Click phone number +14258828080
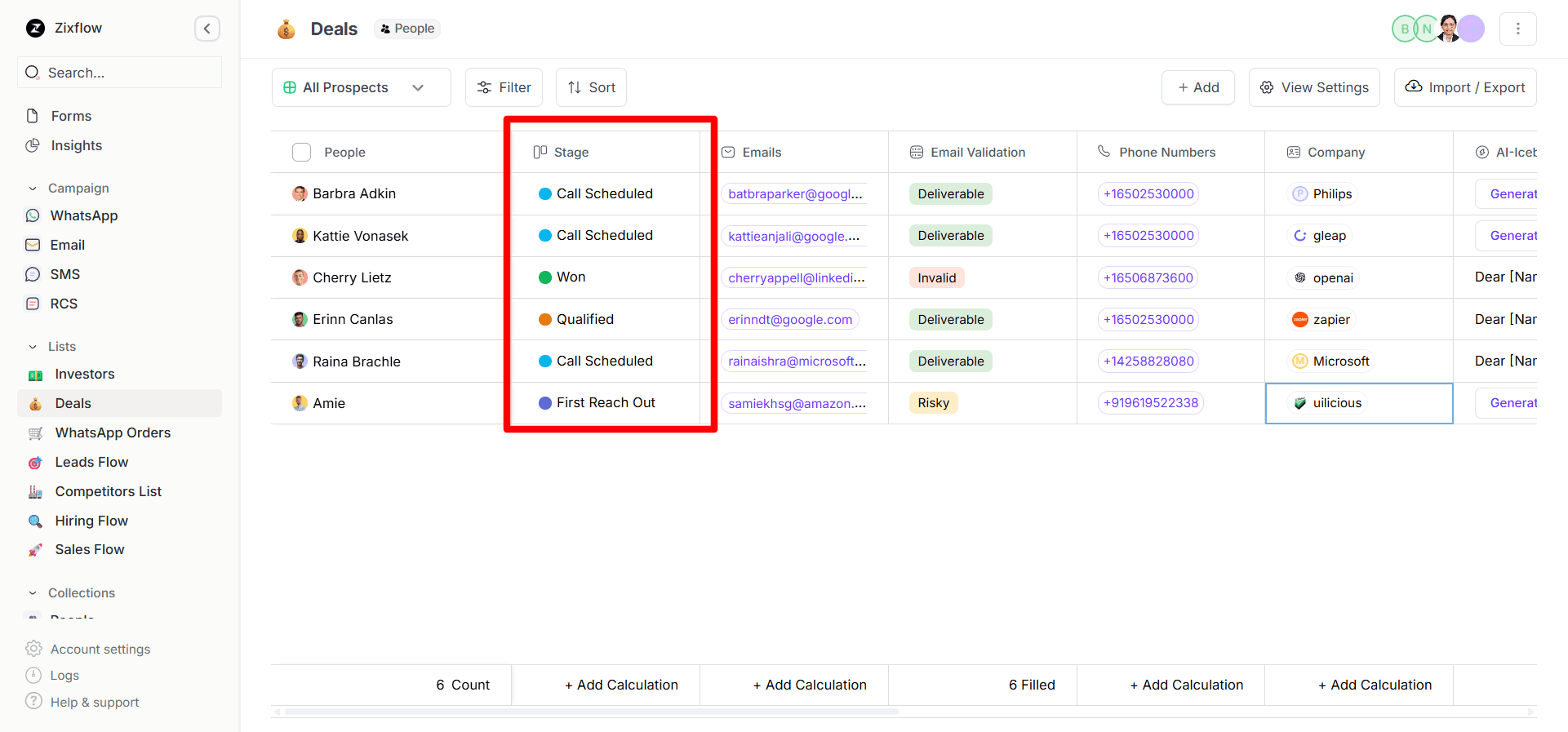1568x732 pixels. tap(1148, 362)
